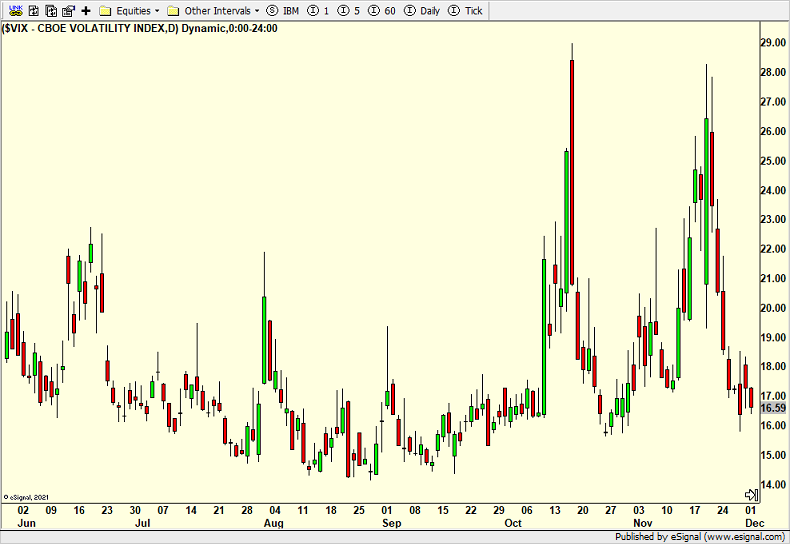This screenshot has width=790, height=544.
Task: Switch to the 60-minute interval
Action: pos(383,11)
